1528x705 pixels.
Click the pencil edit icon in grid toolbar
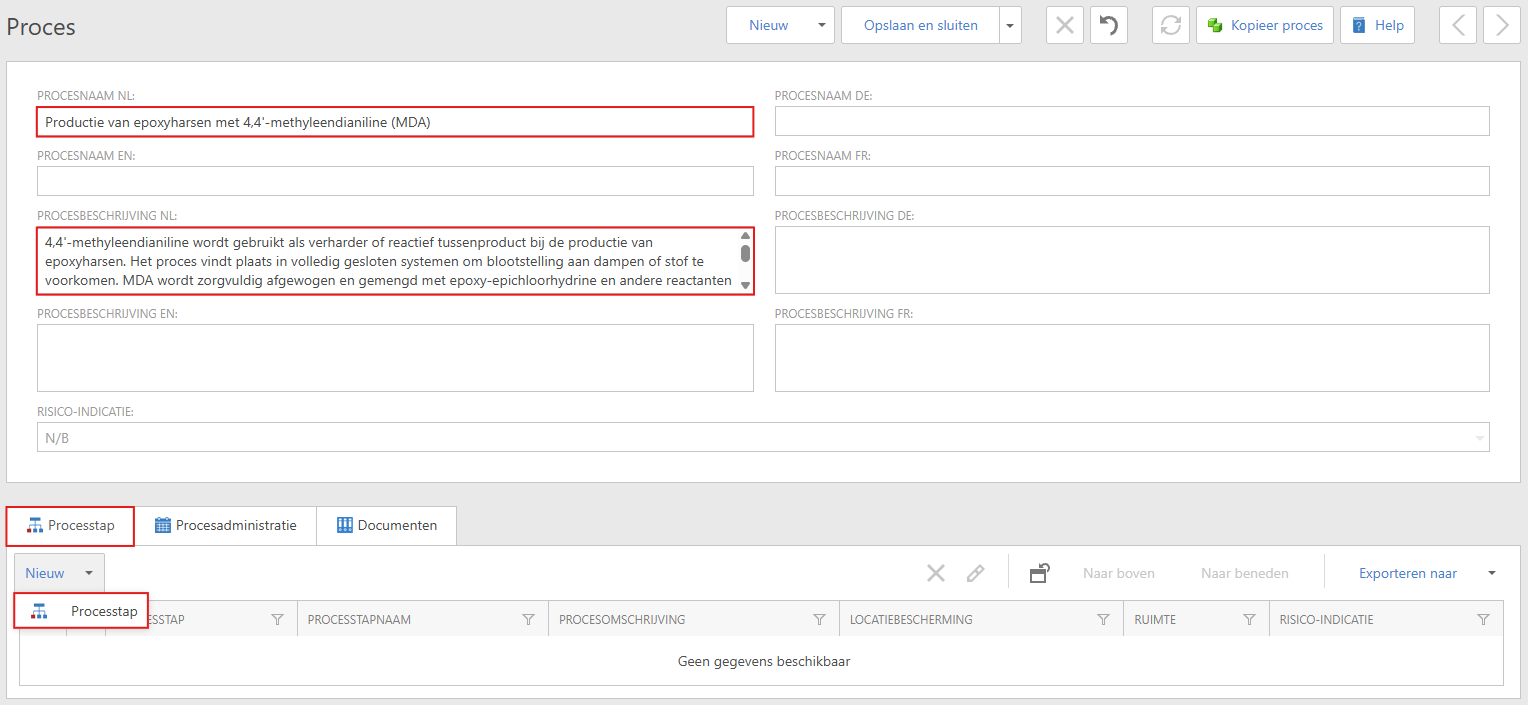pyautogui.click(x=975, y=573)
